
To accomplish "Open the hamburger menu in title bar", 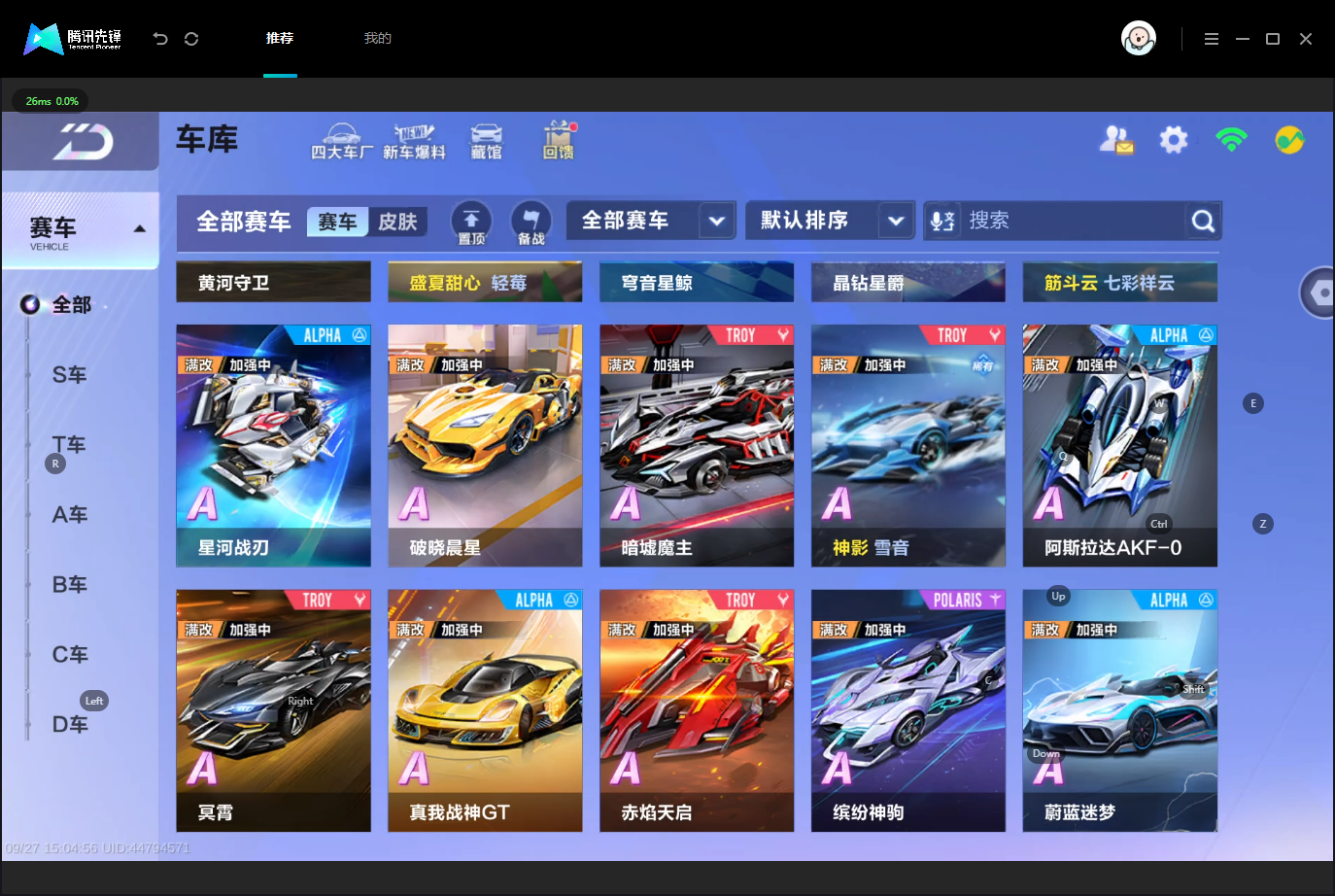I will pos(1212,39).
